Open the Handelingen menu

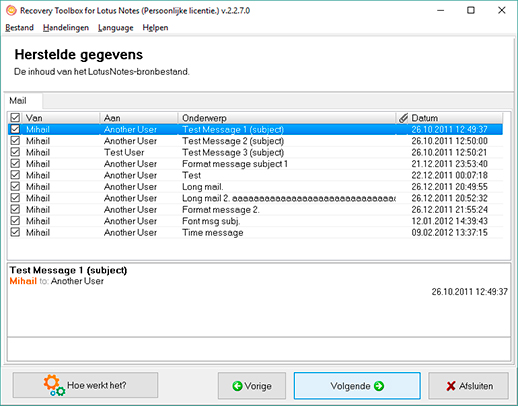click(x=66, y=28)
